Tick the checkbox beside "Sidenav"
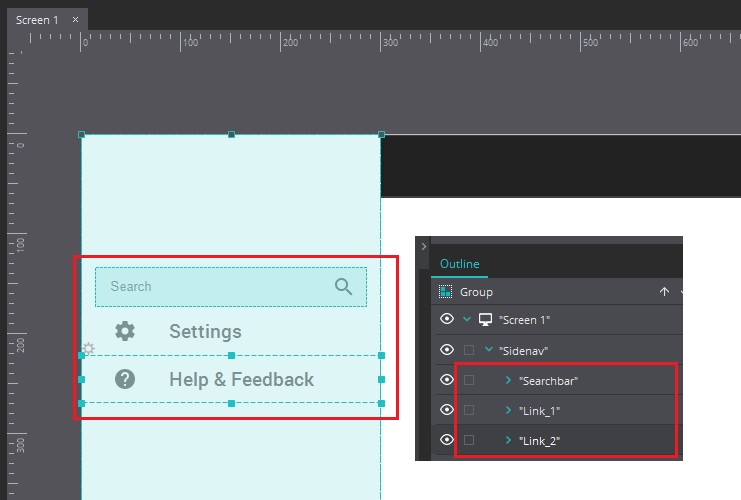Image resolution: width=741 pixels, height=500 pixels. [x=469, y=350]
